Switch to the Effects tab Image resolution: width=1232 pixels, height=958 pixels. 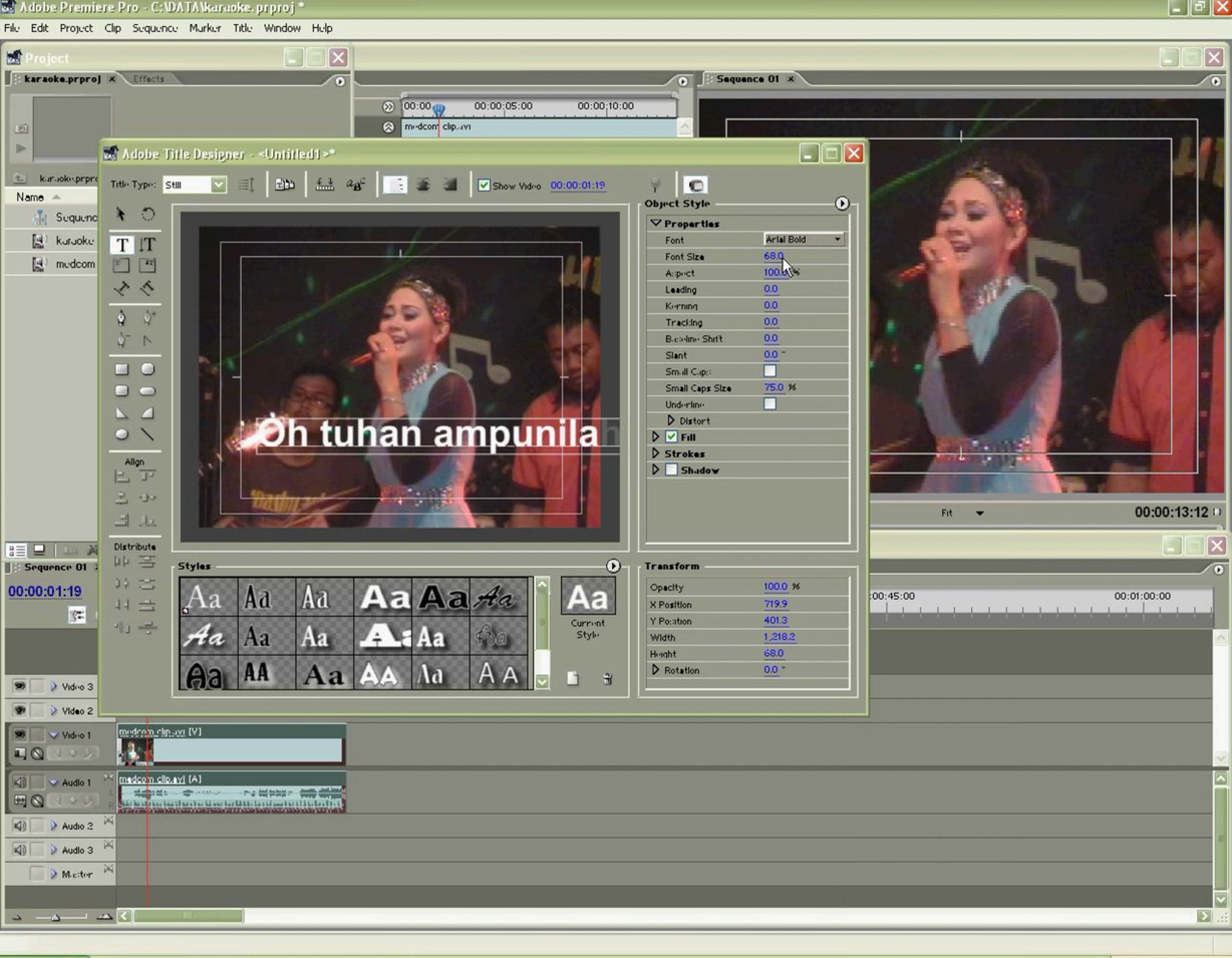(149, 79)
